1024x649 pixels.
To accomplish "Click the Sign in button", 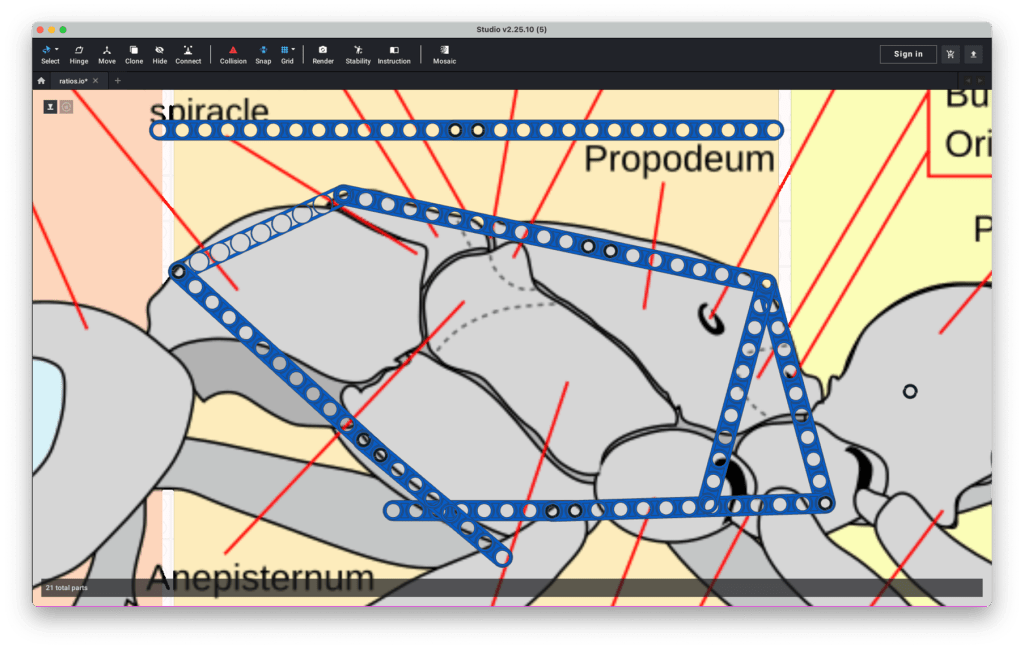I will 908,54.
